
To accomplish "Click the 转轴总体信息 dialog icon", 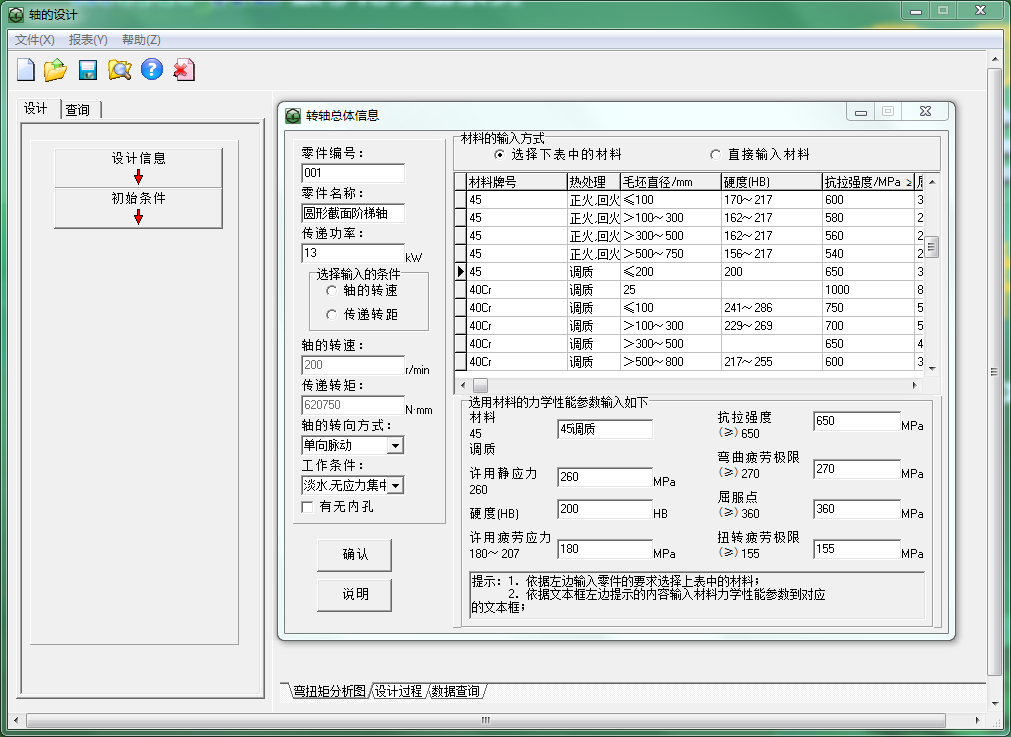I will coord(293,115).
